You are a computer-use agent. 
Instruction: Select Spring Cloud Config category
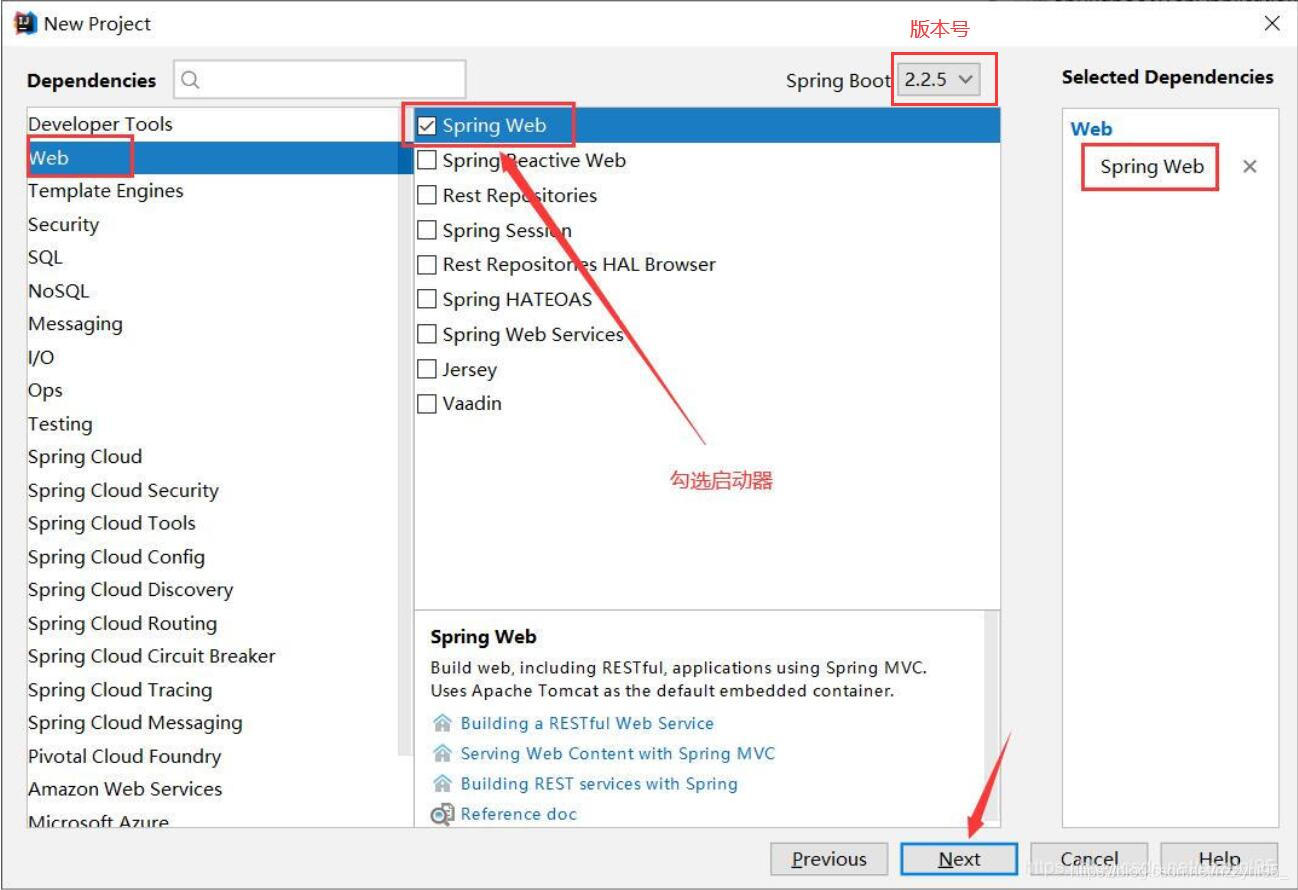click(x=213, y=557)
